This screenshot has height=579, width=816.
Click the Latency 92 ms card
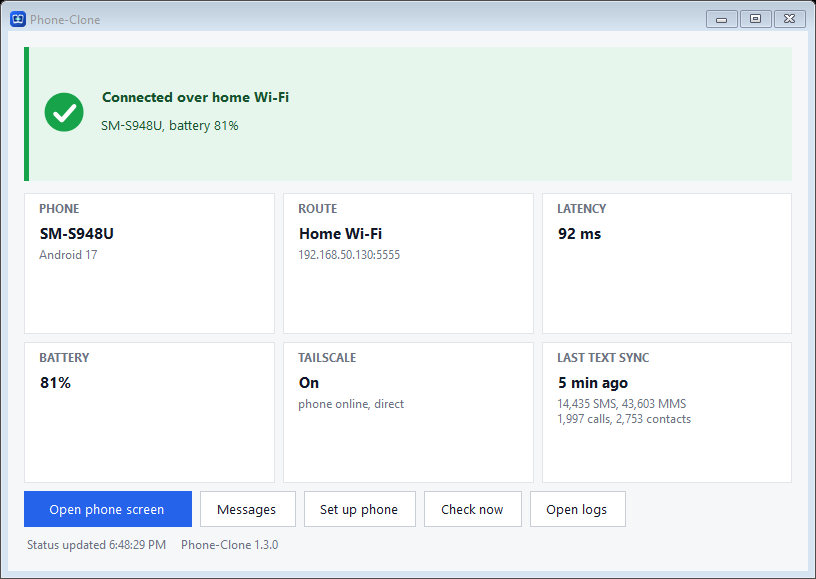click(x=667, y=263)
